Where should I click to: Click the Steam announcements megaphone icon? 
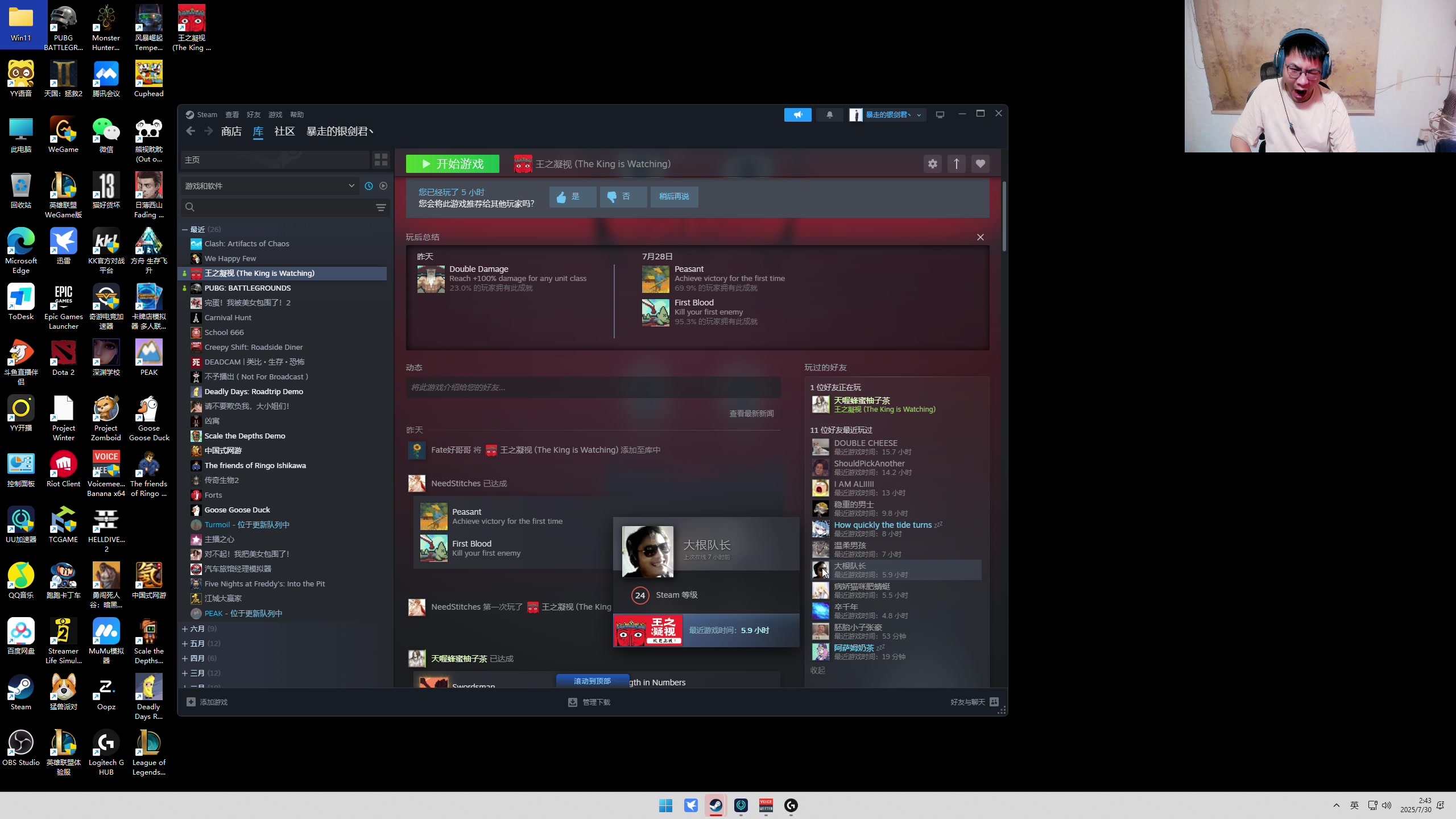pos(797,115)
